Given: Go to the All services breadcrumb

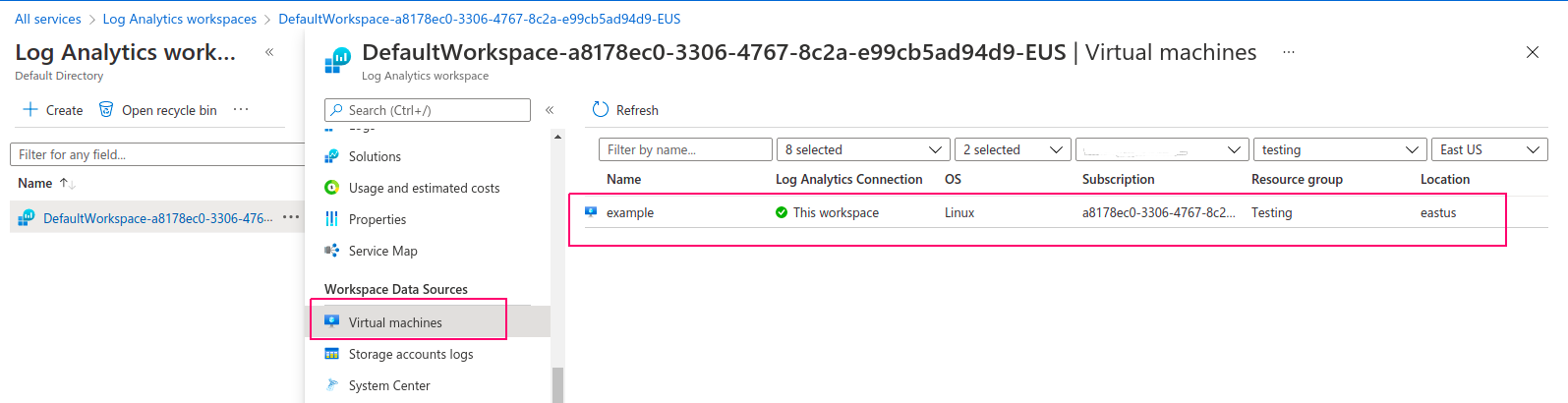Looking at the screenshot, I should click(48, 19).
